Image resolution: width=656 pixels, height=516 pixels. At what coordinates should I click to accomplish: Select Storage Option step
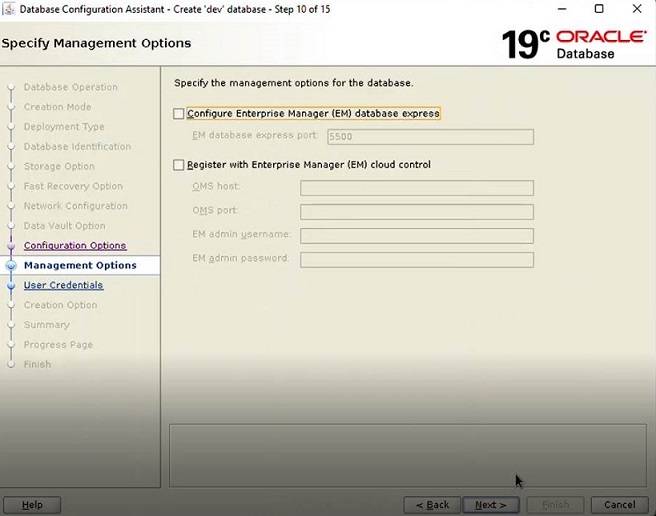[59, 166]
